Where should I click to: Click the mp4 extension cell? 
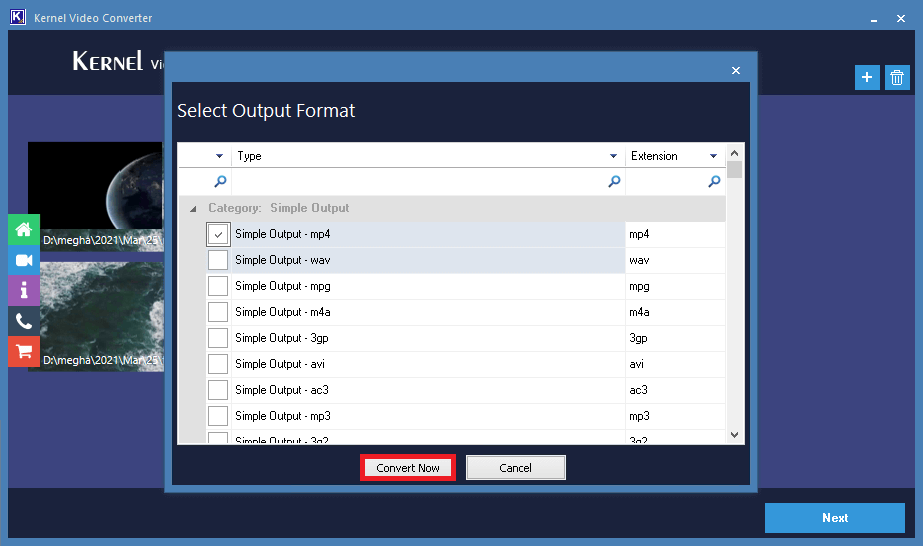(x=675, y=234)
